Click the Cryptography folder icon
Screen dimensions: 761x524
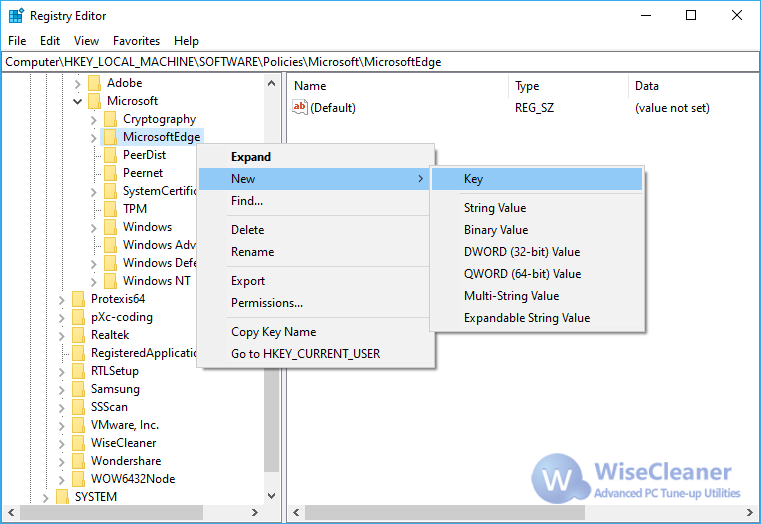(110, 119)
